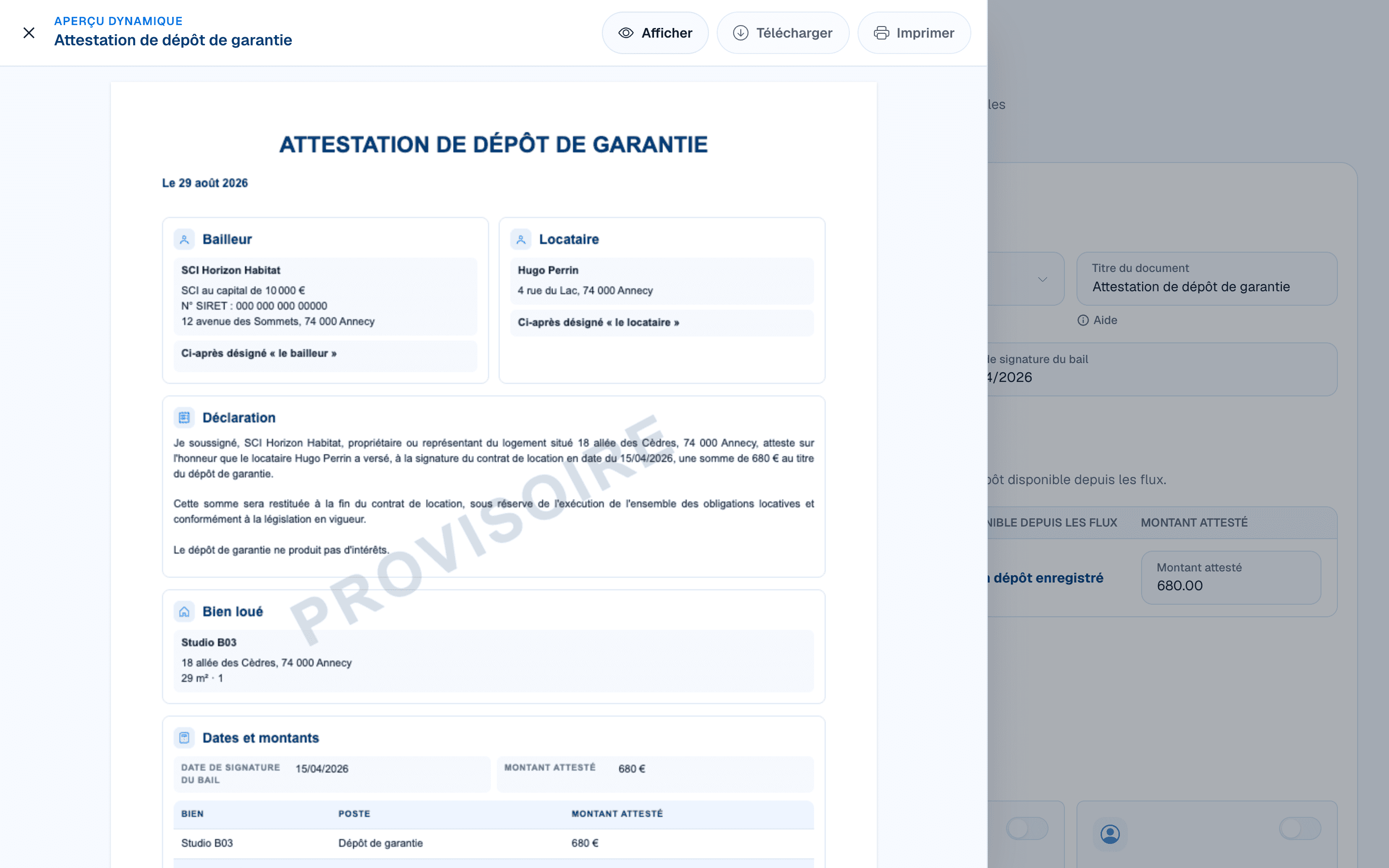Viewport: 1389px width, 868px height.
Task: Click N° SIRET line in Bailleur card
Action: click(254, 306)
